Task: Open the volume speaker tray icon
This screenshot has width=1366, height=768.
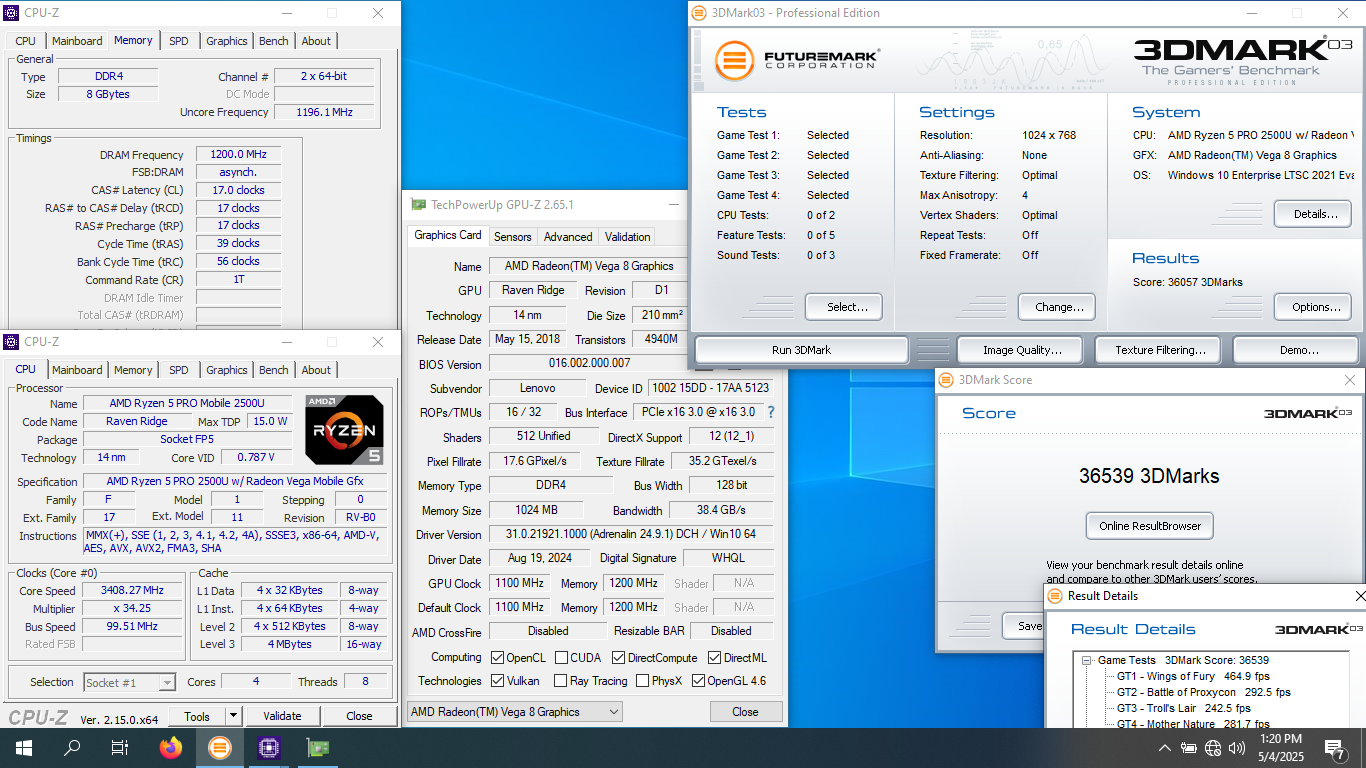Action: coord(1237,748)
